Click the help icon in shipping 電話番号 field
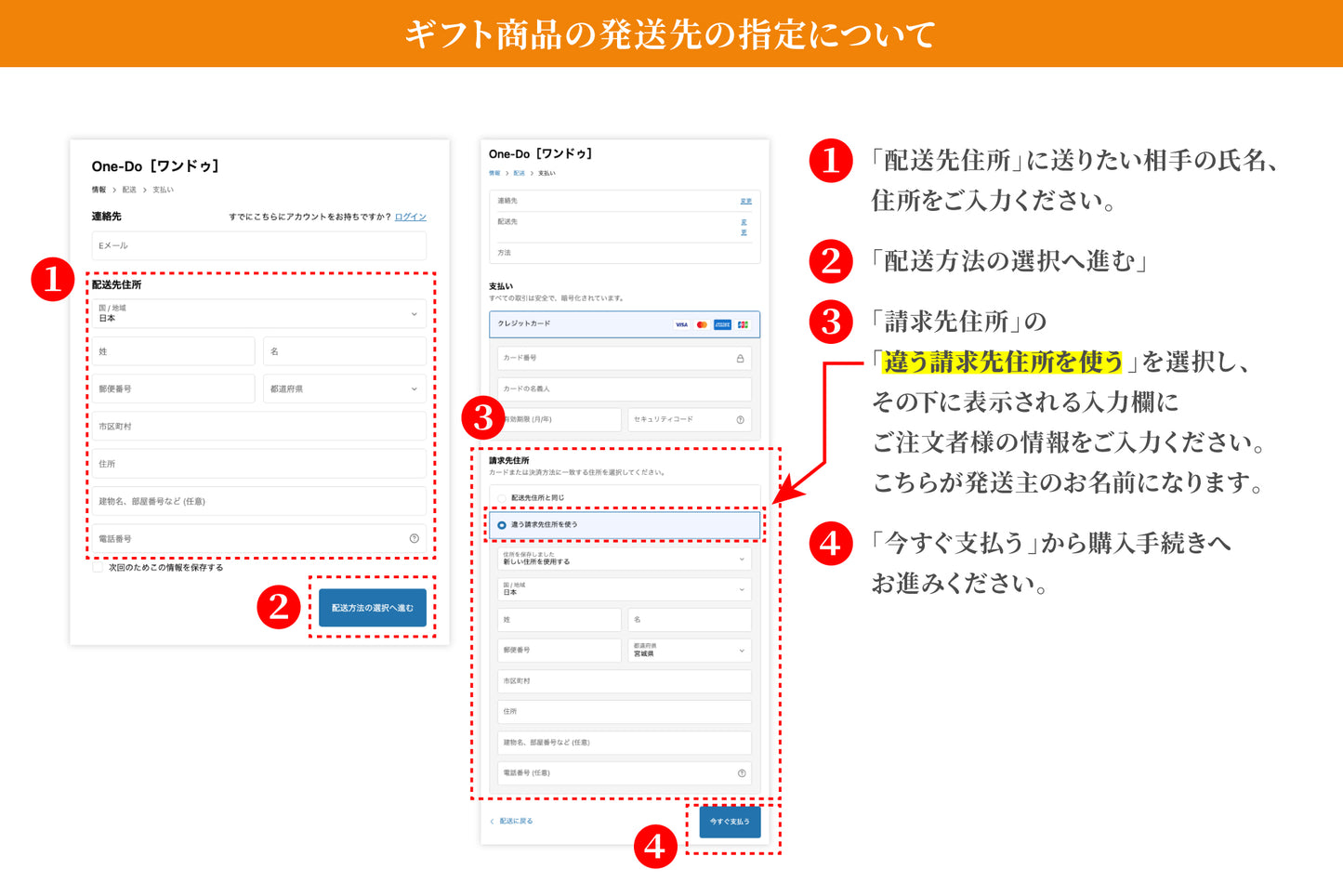Image resolution: width=1343 pixels, height=896 pixels. pos(414,539)
